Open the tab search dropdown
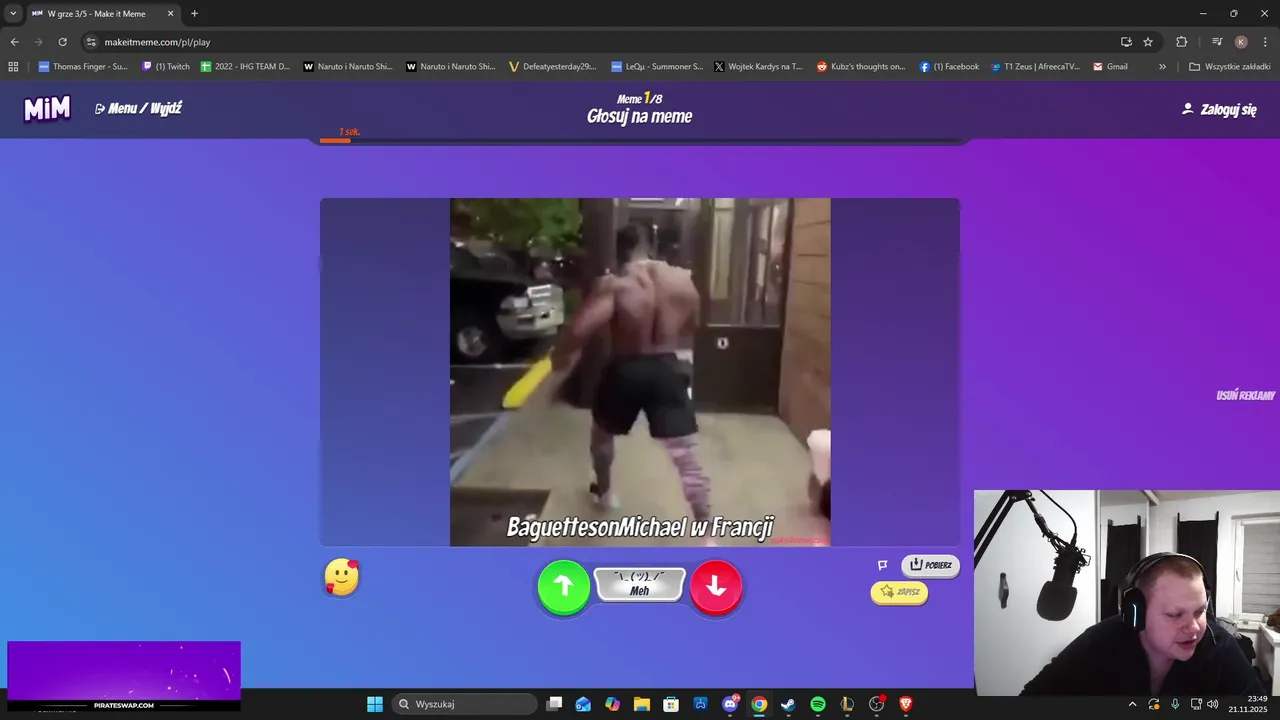 click(x=13, y=13)
